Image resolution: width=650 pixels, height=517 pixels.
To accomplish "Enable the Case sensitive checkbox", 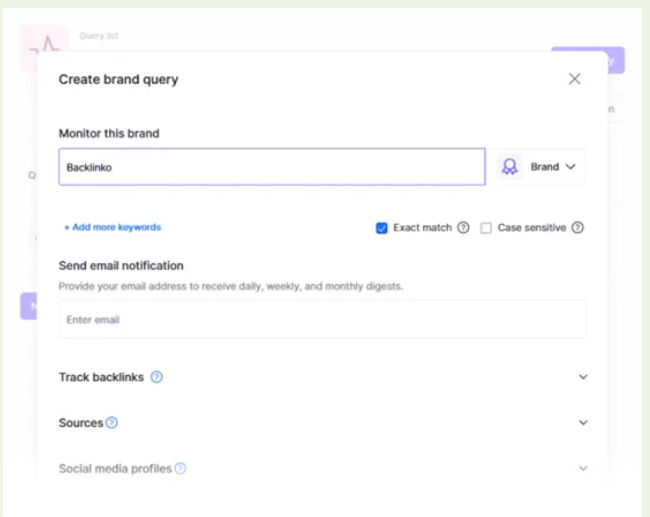I will [x=486, y=228].
